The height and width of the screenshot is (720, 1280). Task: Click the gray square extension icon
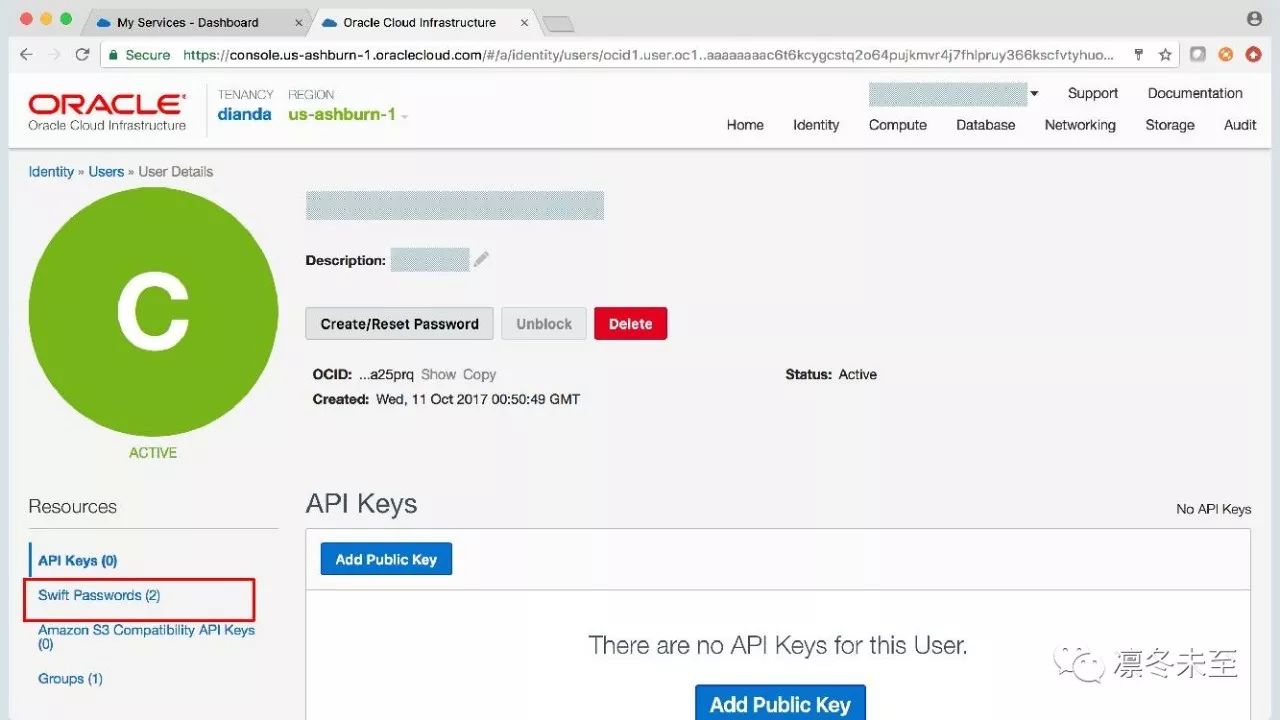1198,55
